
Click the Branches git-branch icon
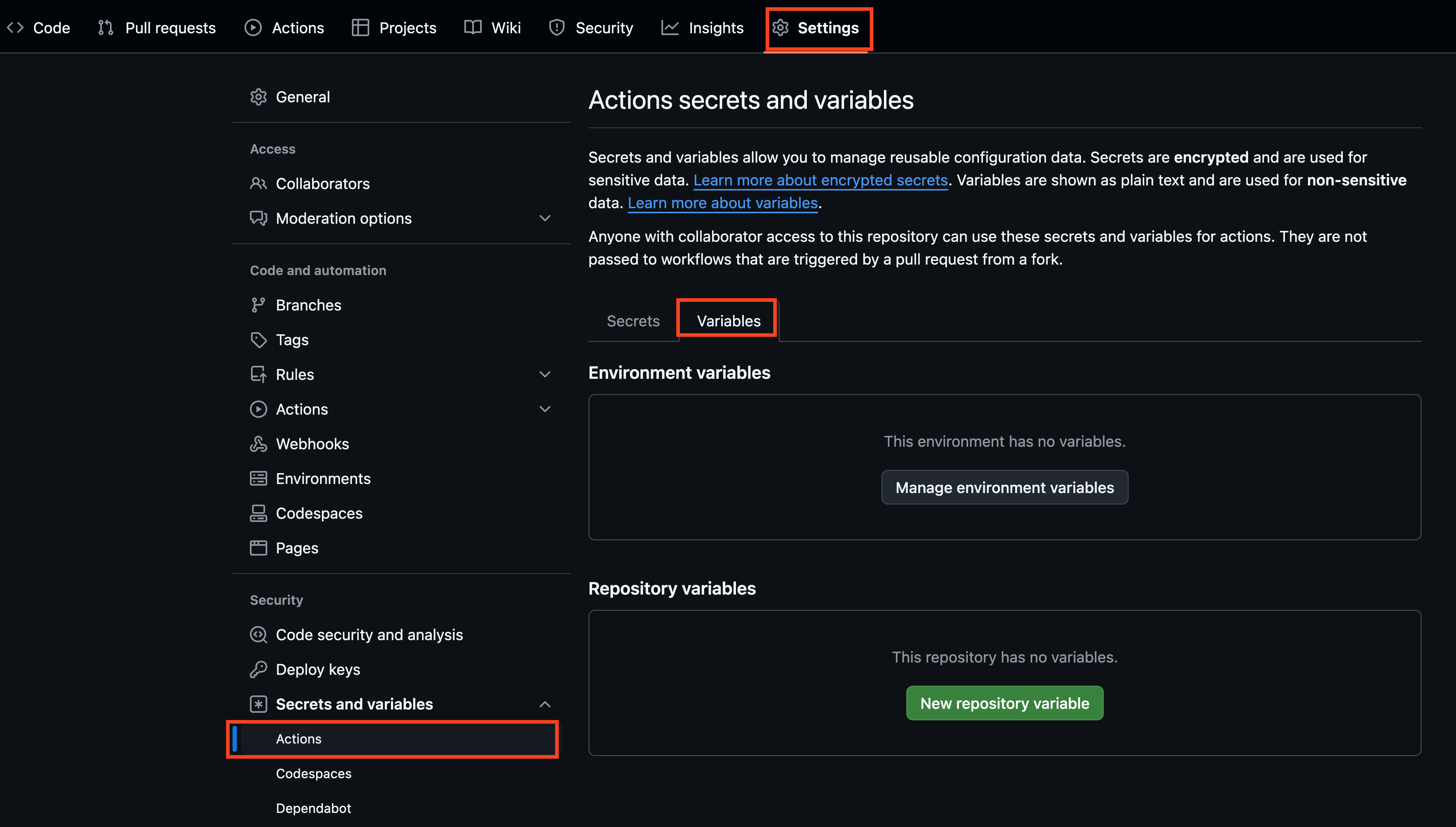(x=258, y=305)
